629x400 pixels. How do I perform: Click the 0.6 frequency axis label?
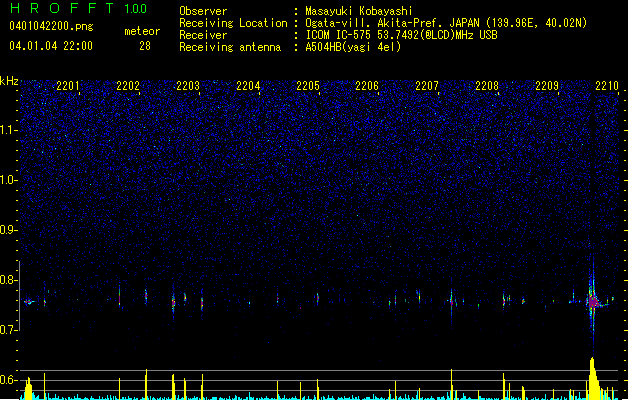(x=9, y=380)
